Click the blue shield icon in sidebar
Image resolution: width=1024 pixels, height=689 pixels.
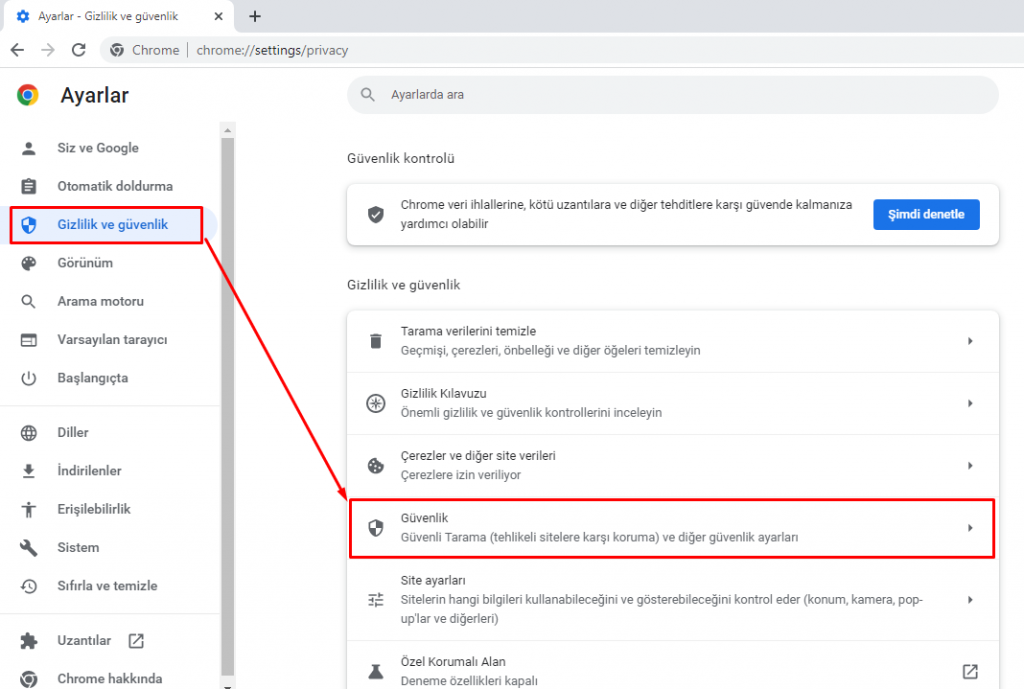point(29,225)
